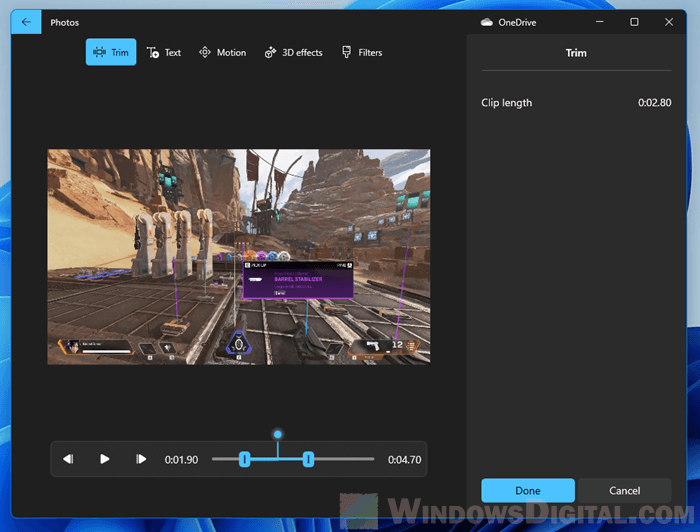Click the Photos title text
This screenshot has width=700, height=532.
coord(65,22)
